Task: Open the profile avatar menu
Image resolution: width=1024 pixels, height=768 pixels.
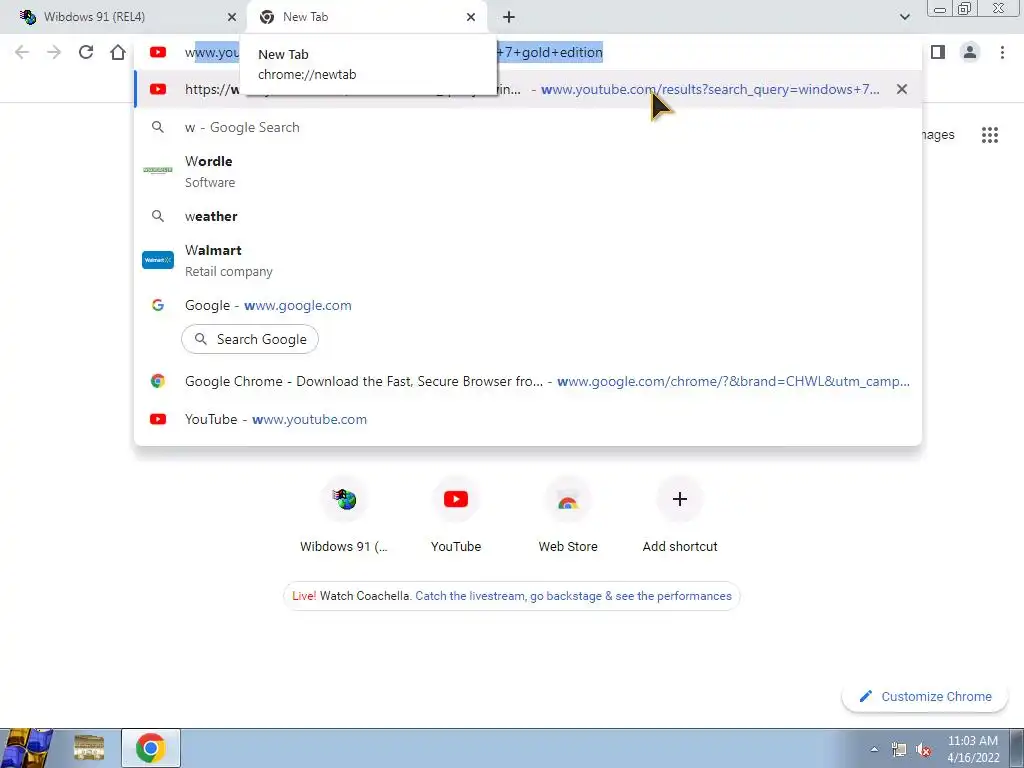Action: [x=970, y=52]
